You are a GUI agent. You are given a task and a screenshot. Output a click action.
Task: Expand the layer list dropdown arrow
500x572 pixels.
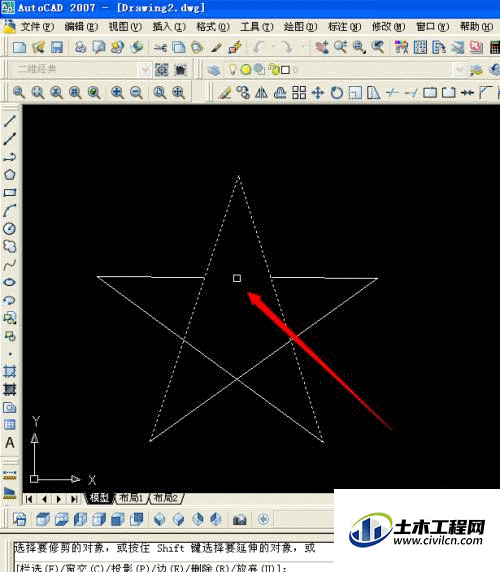click(x=459, y=69)
